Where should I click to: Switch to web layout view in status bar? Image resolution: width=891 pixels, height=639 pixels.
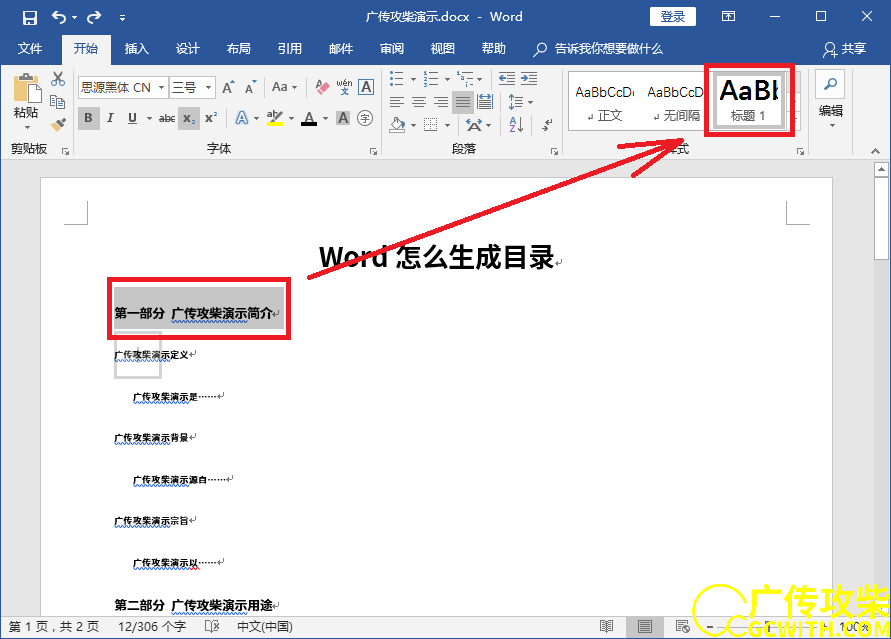coord(682,627)
